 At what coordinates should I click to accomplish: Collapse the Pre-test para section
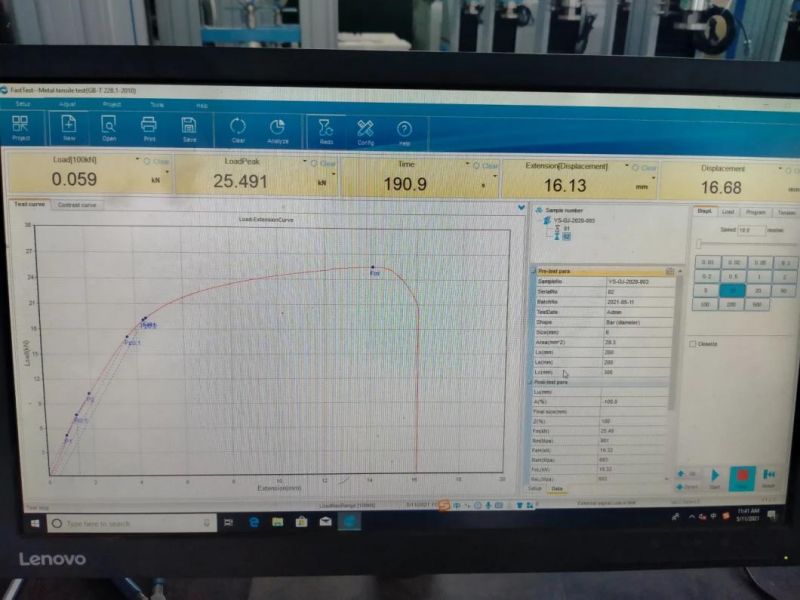pos(534,271)
